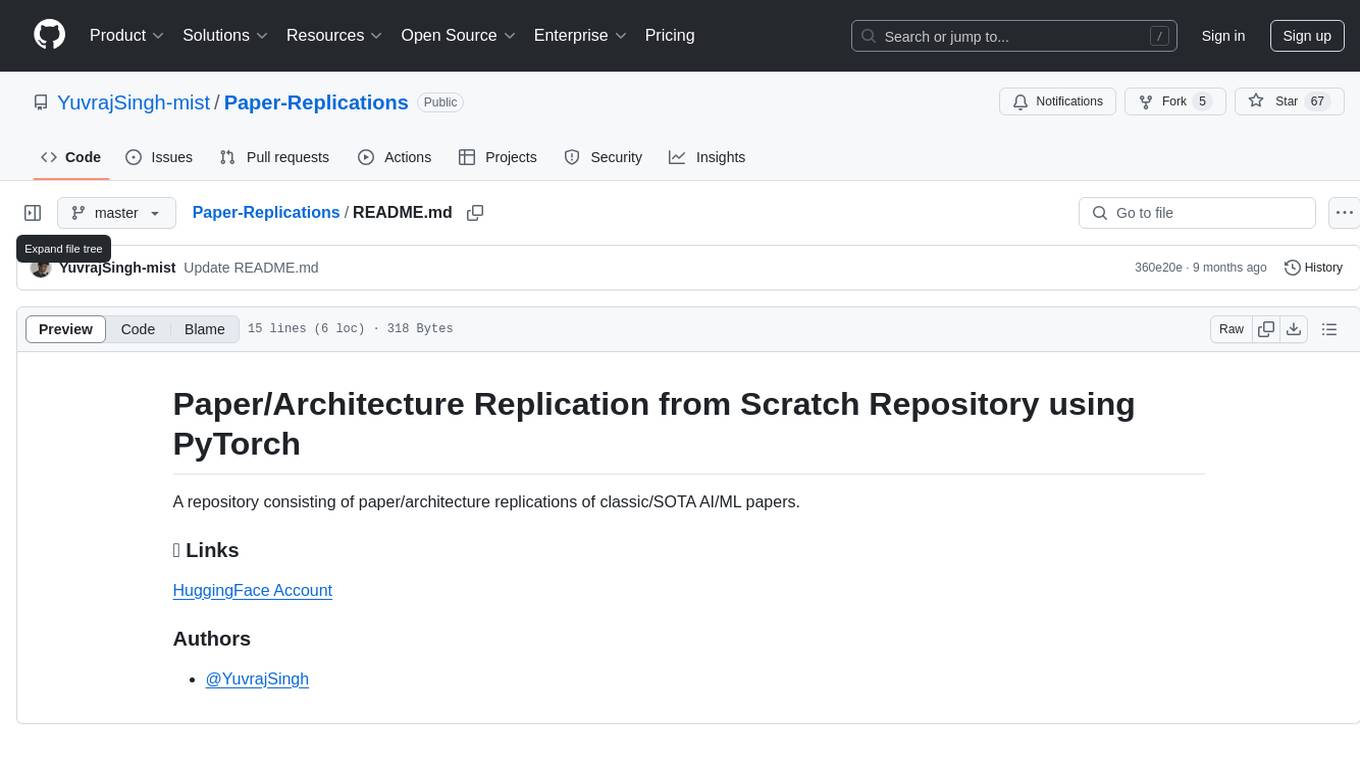Open the @YuvrajSingh author link
The height and width of the screenshot is (764, 1360).
click(257, 678)
